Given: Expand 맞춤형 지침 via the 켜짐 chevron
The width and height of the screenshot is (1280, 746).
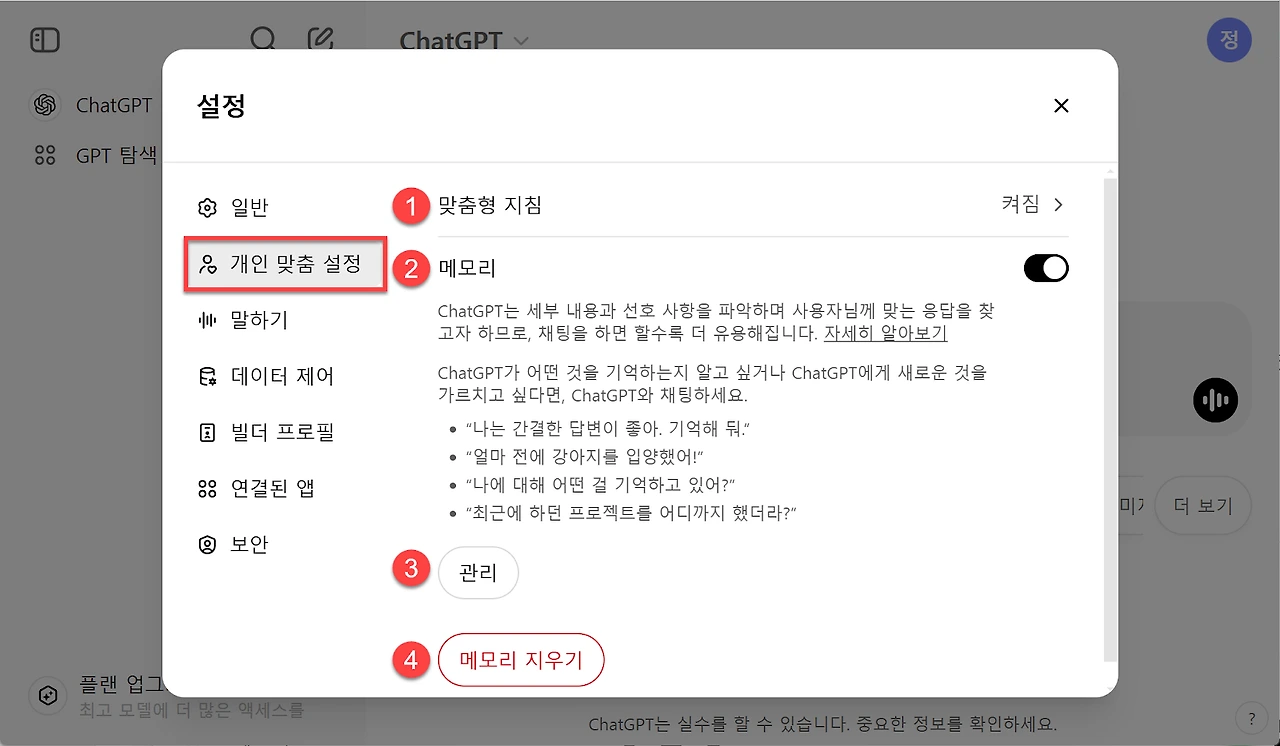Looking at the screenshot, I should (x=1033, y=205).
